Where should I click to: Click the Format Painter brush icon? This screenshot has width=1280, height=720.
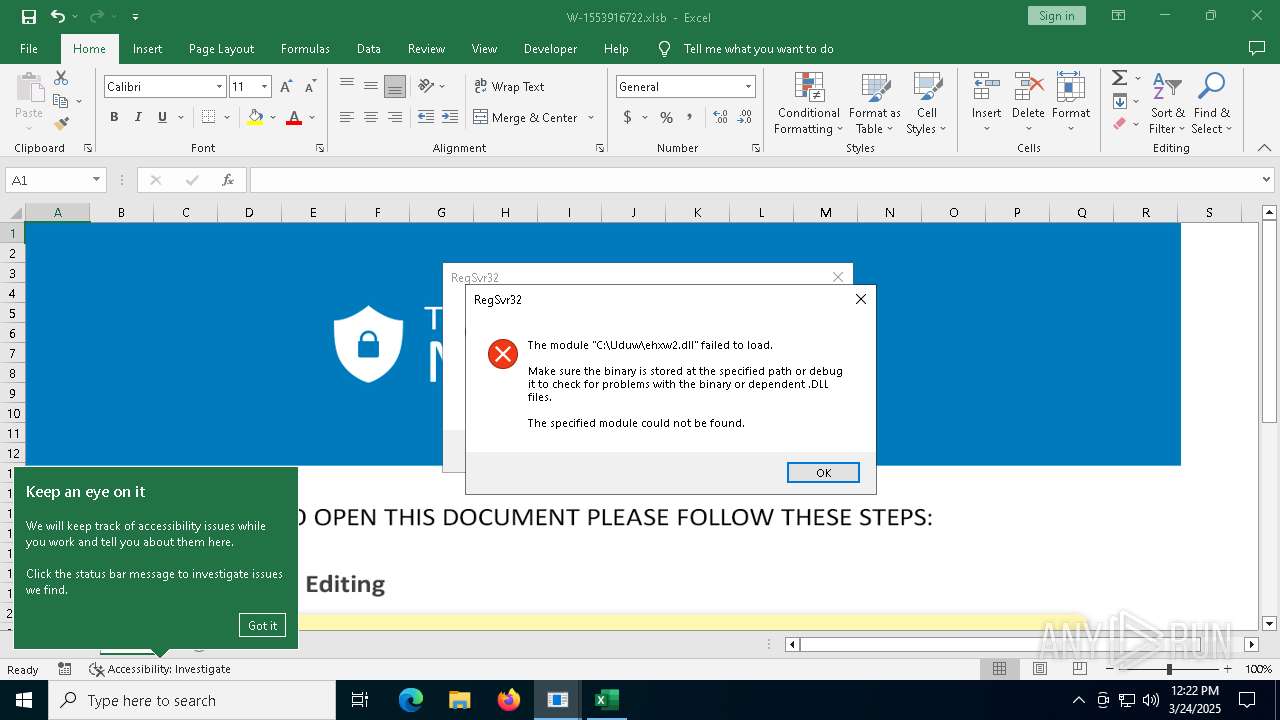pos(61,124)
